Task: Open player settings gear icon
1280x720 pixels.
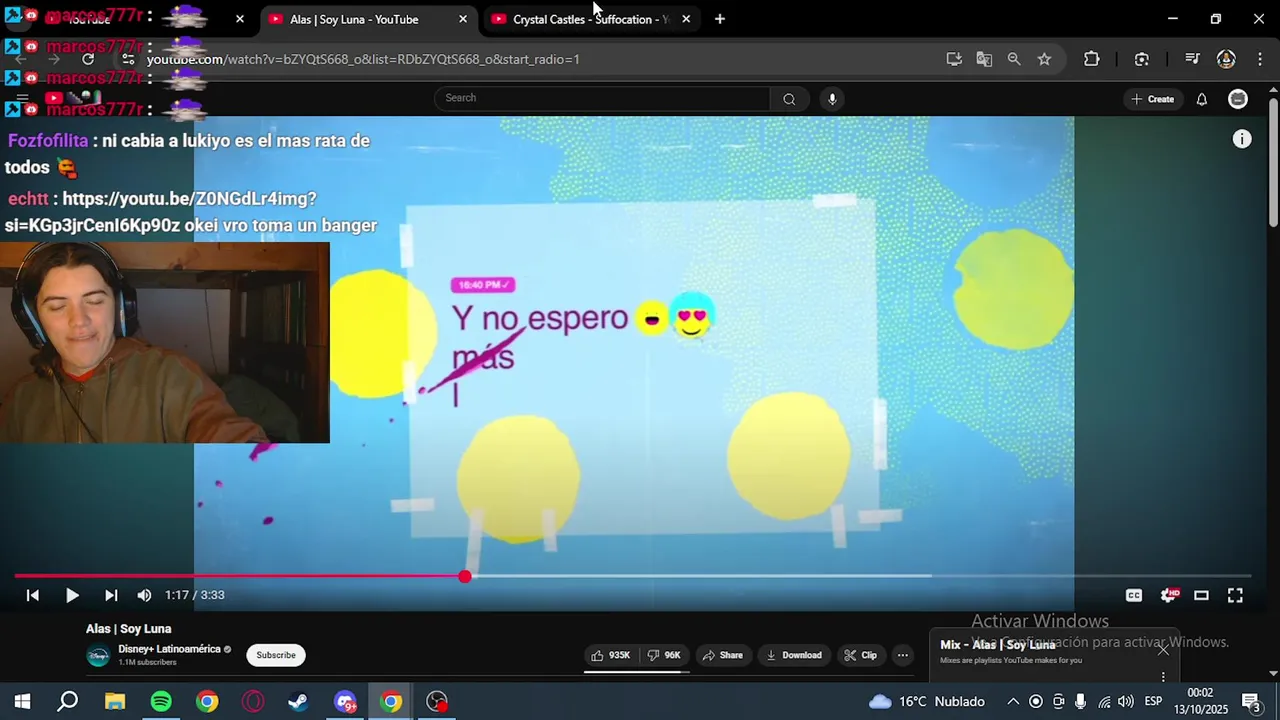Action: click(1168, 595)
